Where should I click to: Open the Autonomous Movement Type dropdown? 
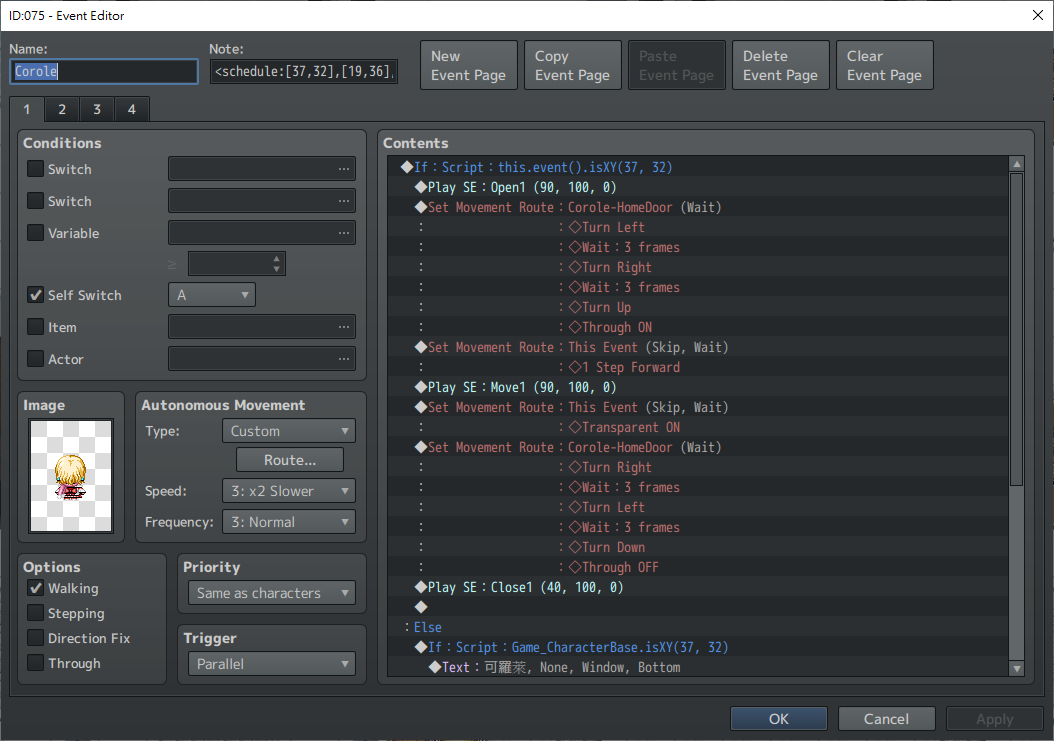tap(288, 430)
